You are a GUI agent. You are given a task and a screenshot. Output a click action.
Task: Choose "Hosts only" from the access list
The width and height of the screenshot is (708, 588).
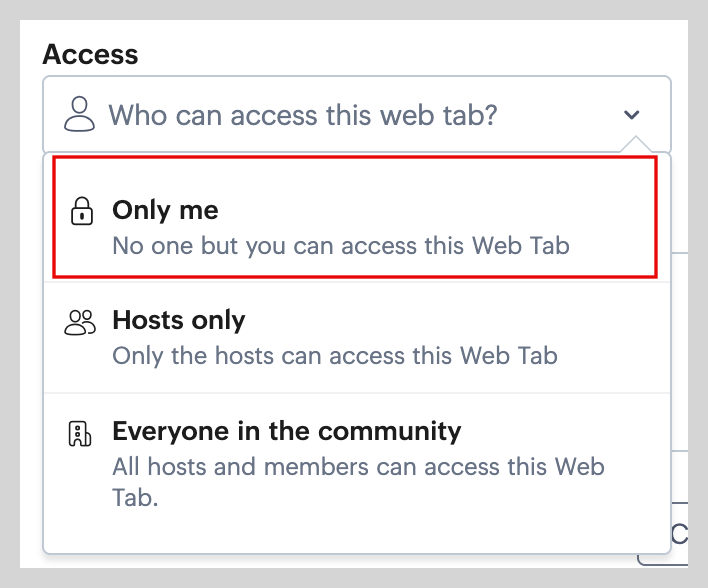178,320
